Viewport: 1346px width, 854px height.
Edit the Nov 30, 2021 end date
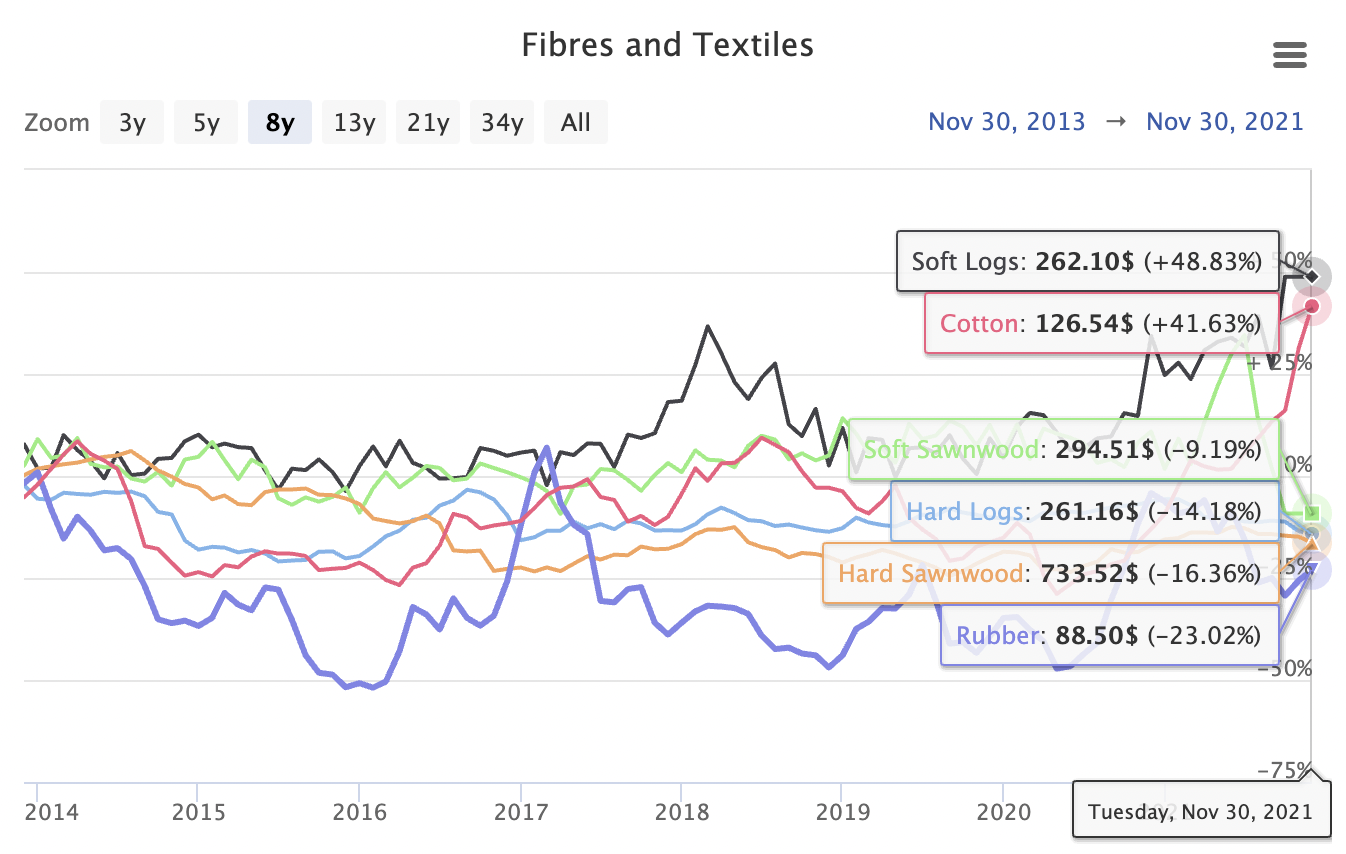1224,122
